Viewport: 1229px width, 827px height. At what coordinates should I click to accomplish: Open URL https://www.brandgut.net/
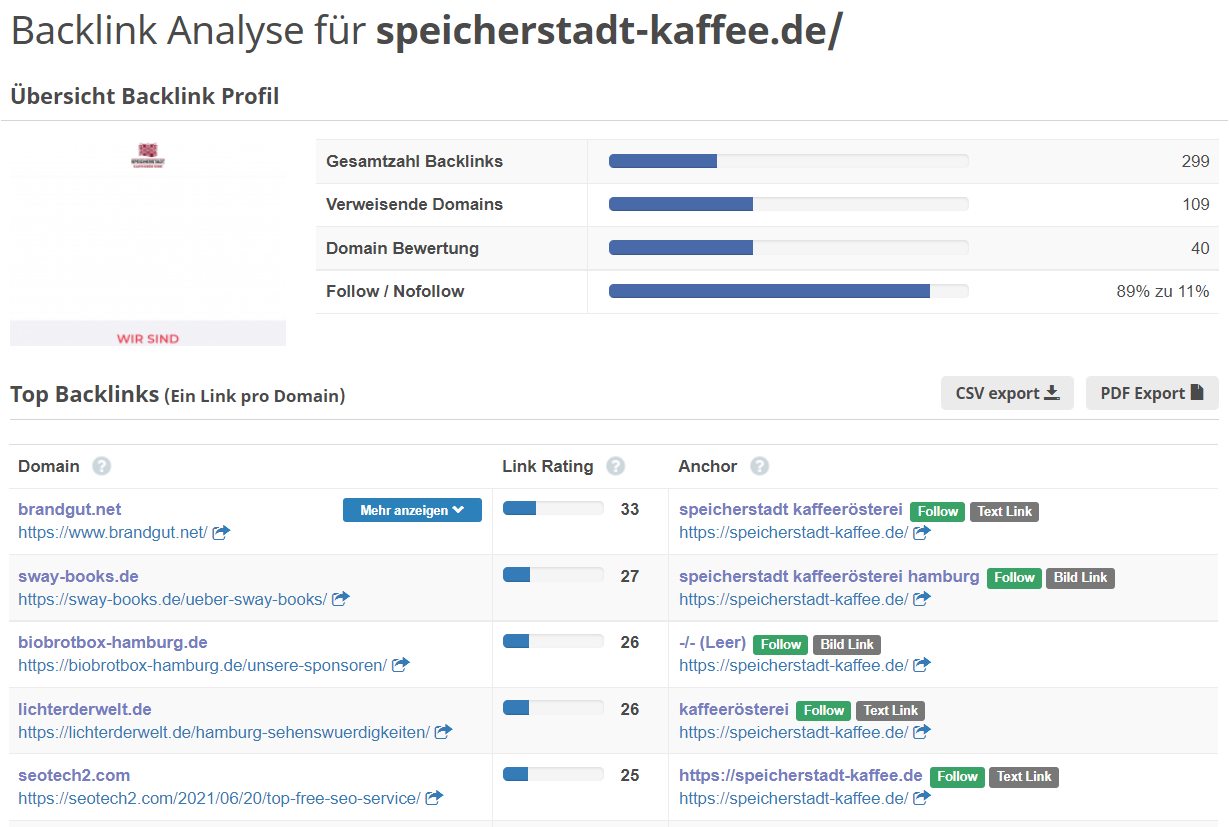(x=113, y=533)
